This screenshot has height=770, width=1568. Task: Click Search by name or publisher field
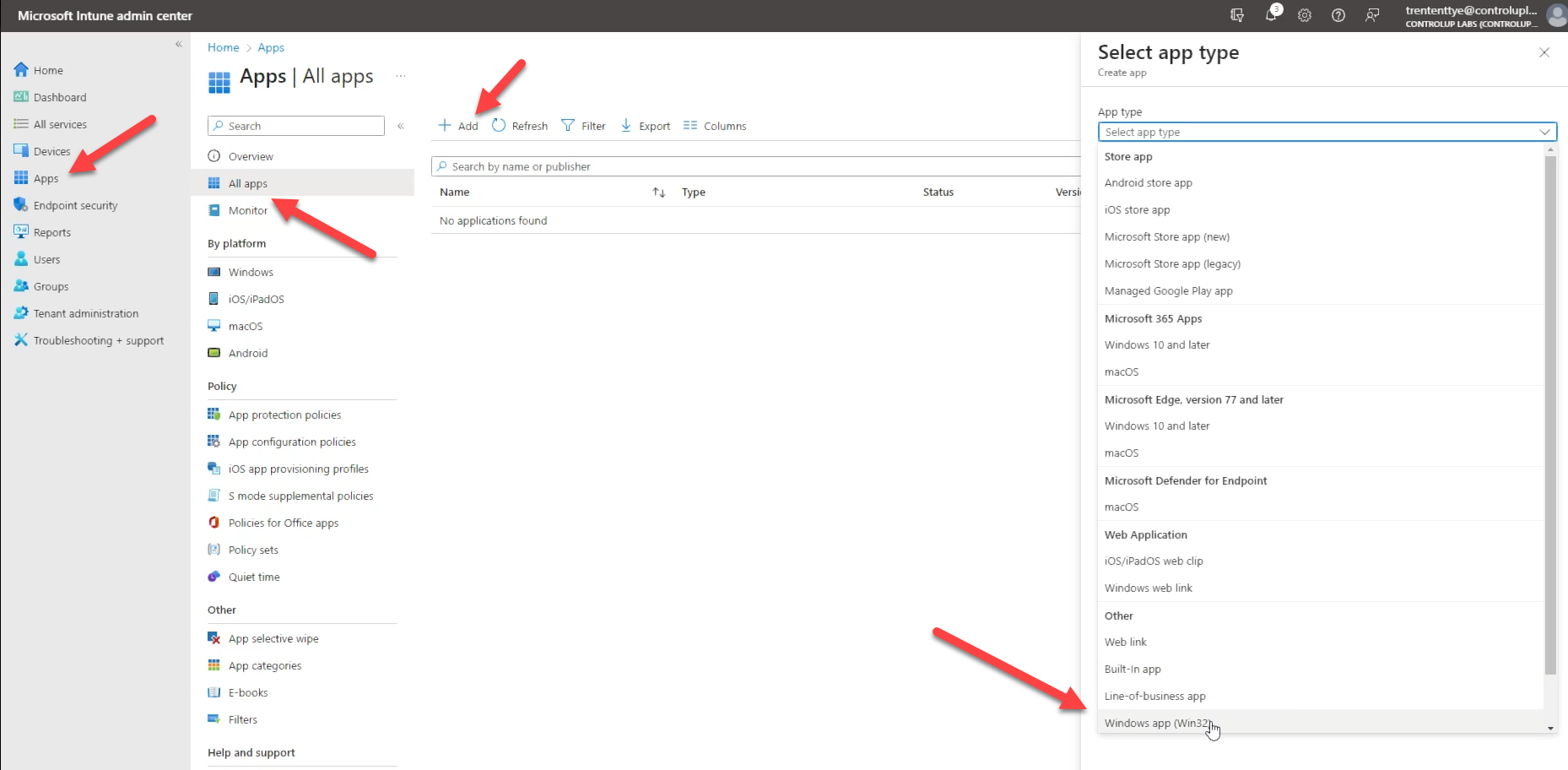(x=756, y=166)
